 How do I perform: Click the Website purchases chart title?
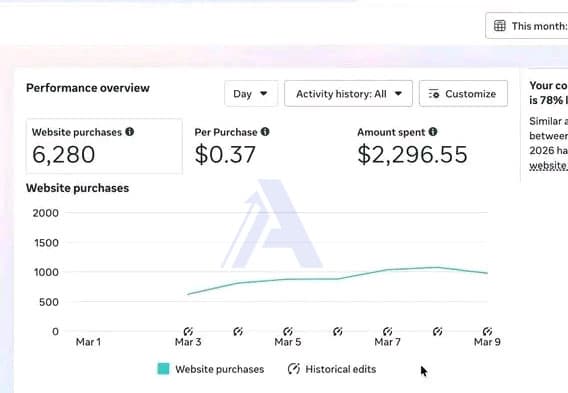[78, 188]
